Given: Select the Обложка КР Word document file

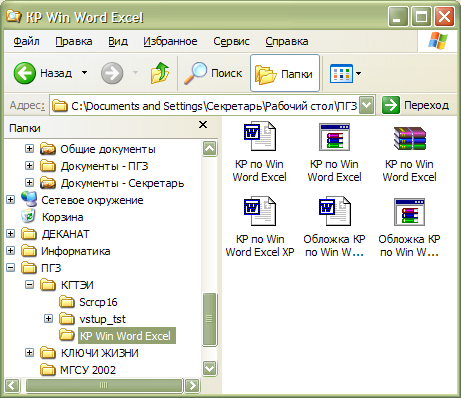Looking at the screenshot, I should [334, 227].
